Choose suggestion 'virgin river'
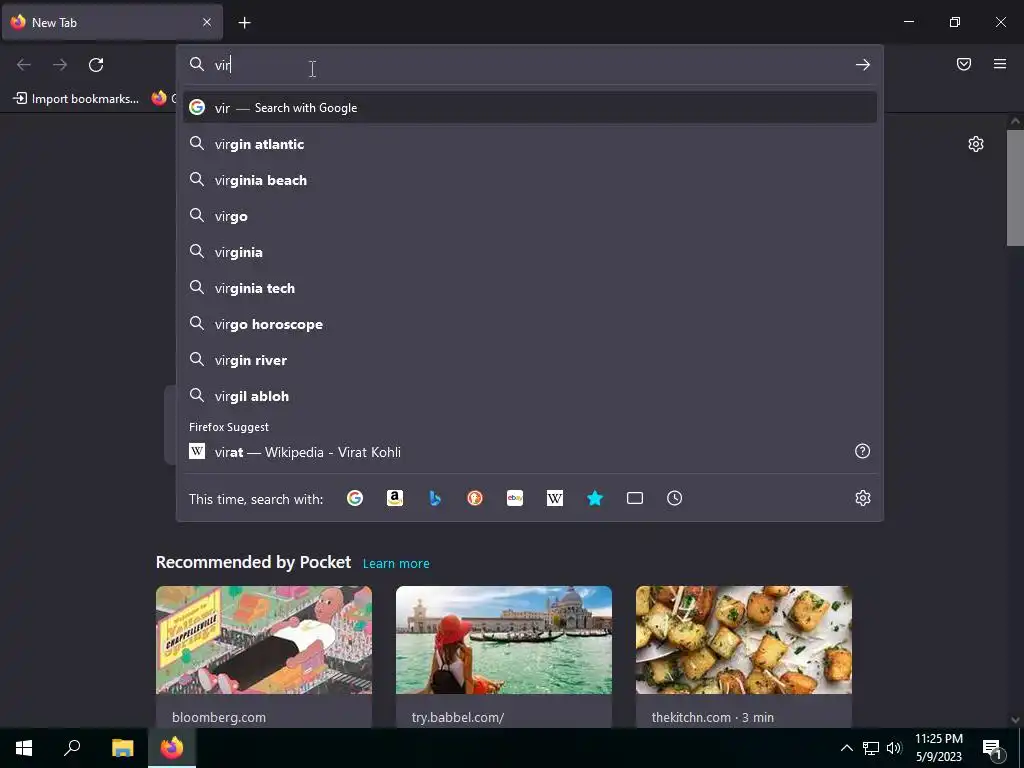 click(x=530, y=359)
